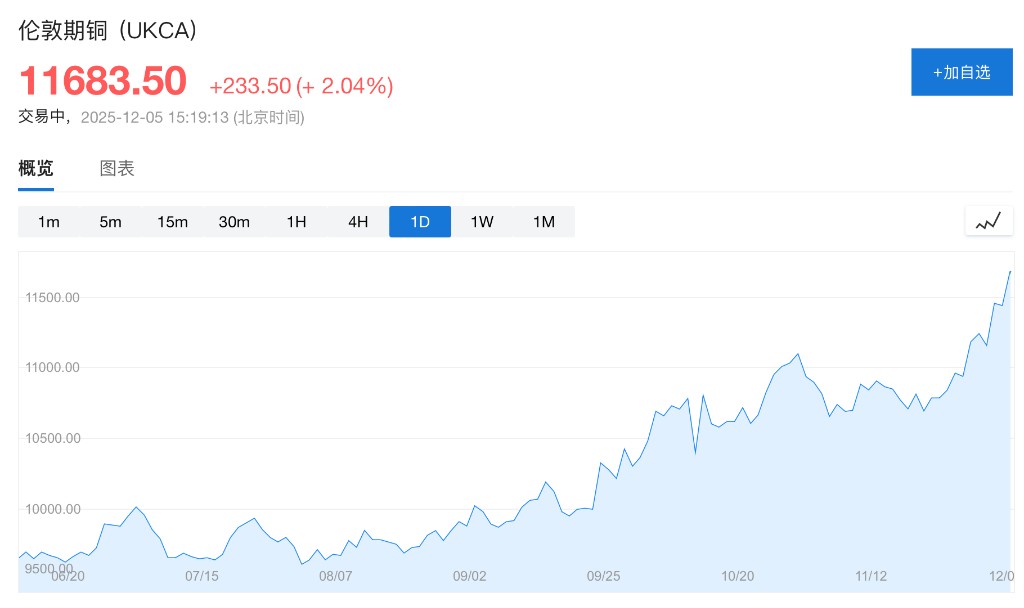The image size is (1024, 608).
Task: Switch to the 概览 tab
Action: click(x=36, y=169)
